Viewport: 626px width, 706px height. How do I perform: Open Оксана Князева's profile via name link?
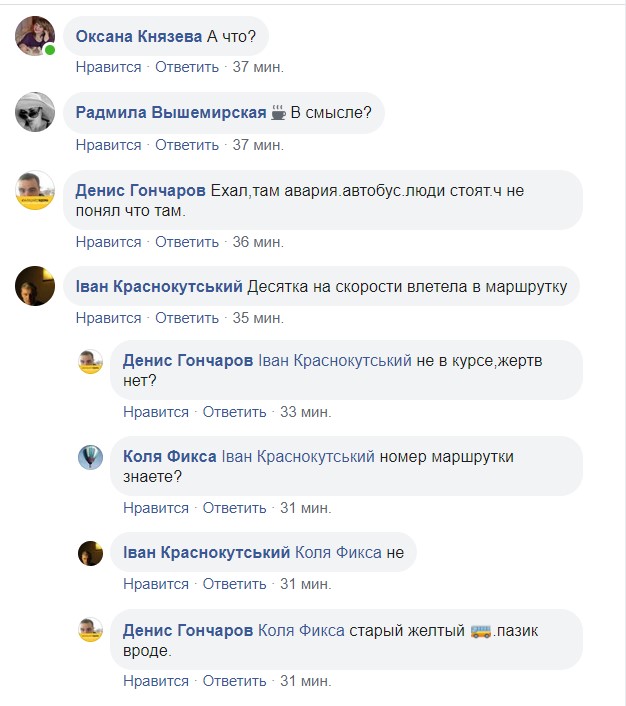139,36
